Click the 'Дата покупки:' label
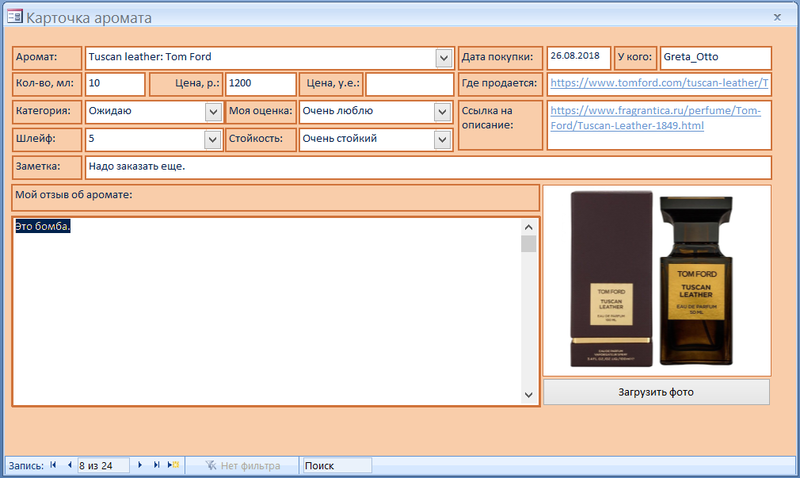800x478 pixels. (501, 58)
